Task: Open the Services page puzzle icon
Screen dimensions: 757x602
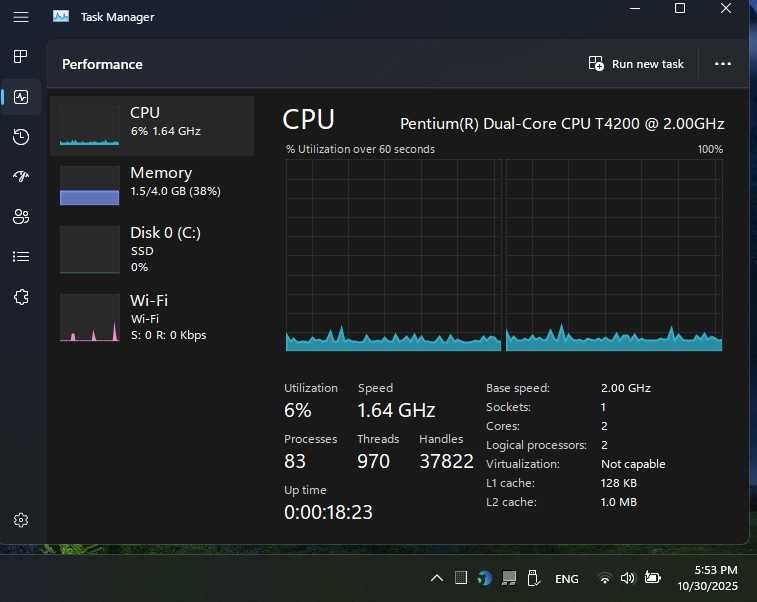Action: click(x=21, y=296)
